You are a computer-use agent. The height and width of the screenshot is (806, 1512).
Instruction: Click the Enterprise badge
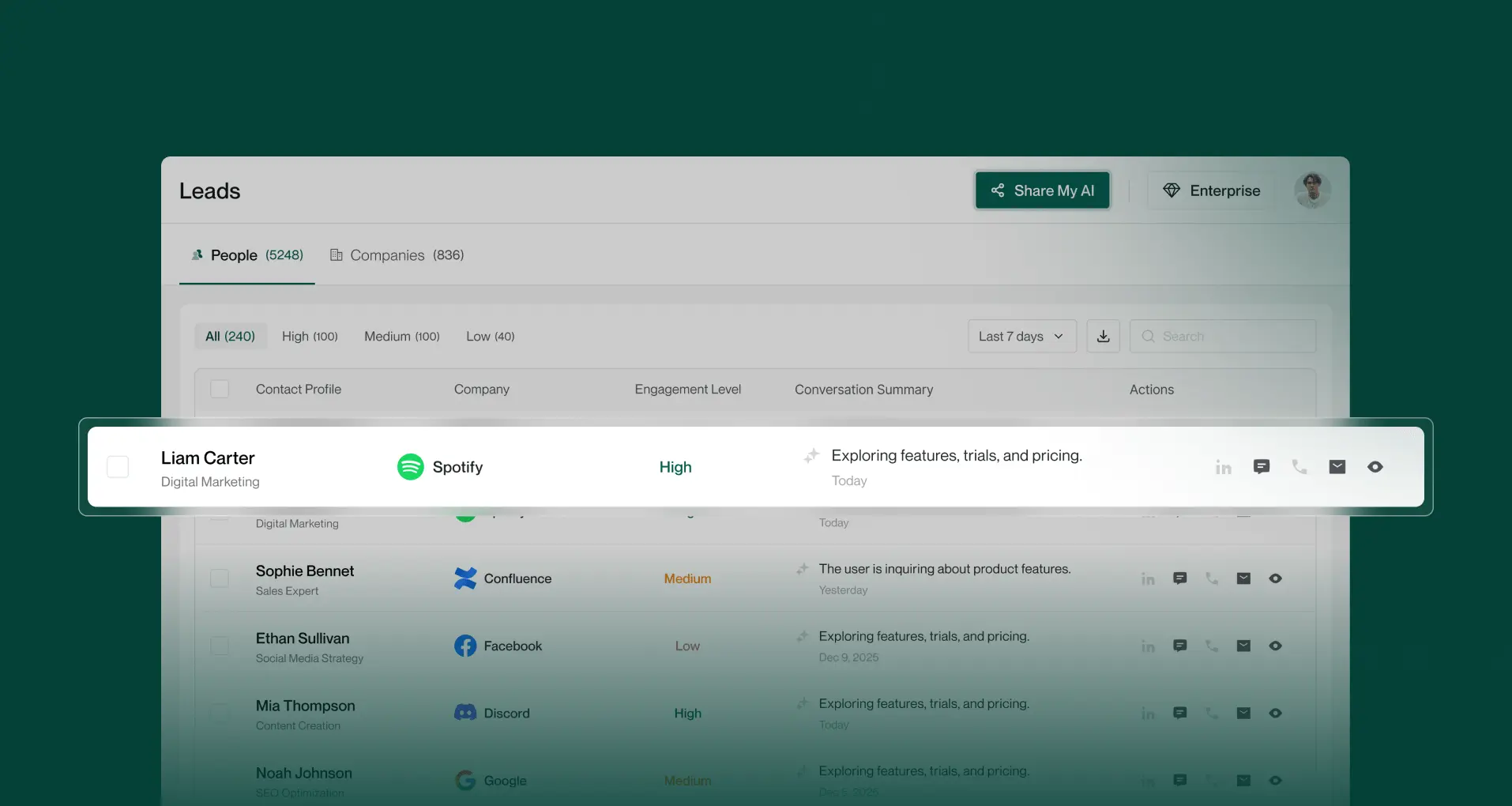[x=1211, y=190]
